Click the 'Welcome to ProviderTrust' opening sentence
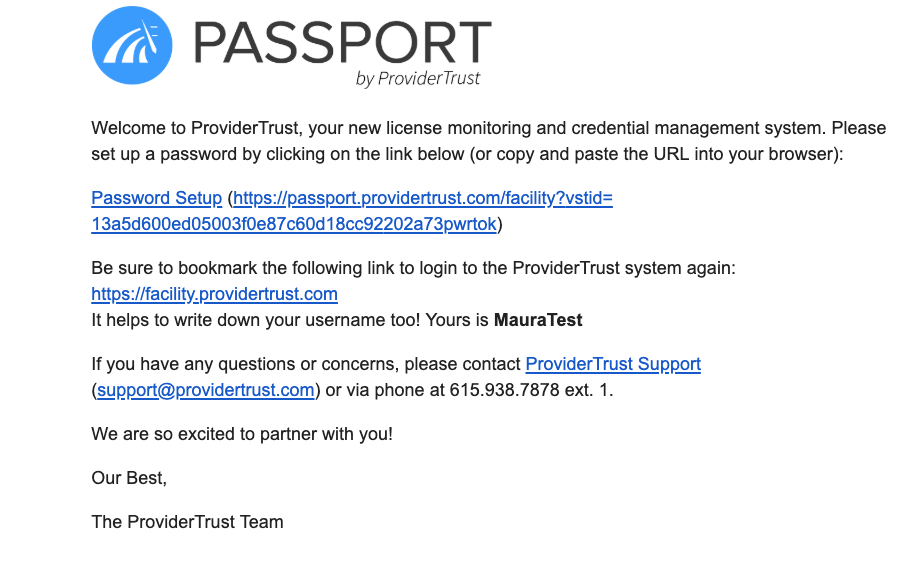 point(487,128)
